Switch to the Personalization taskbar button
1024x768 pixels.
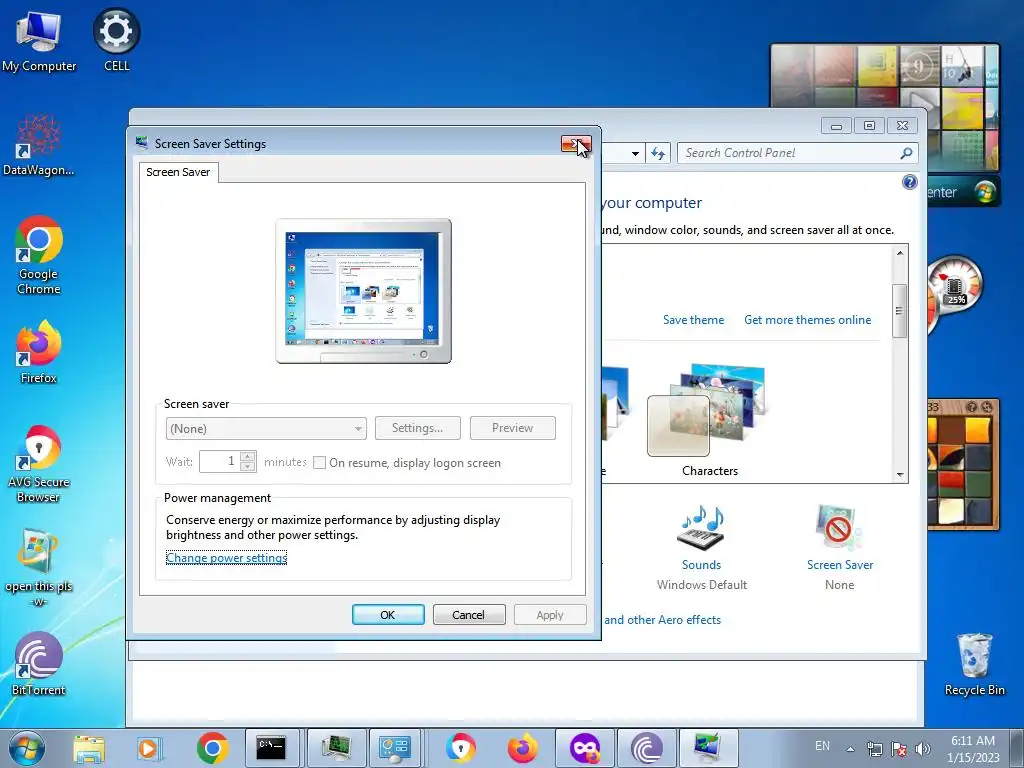coord(708,748)
